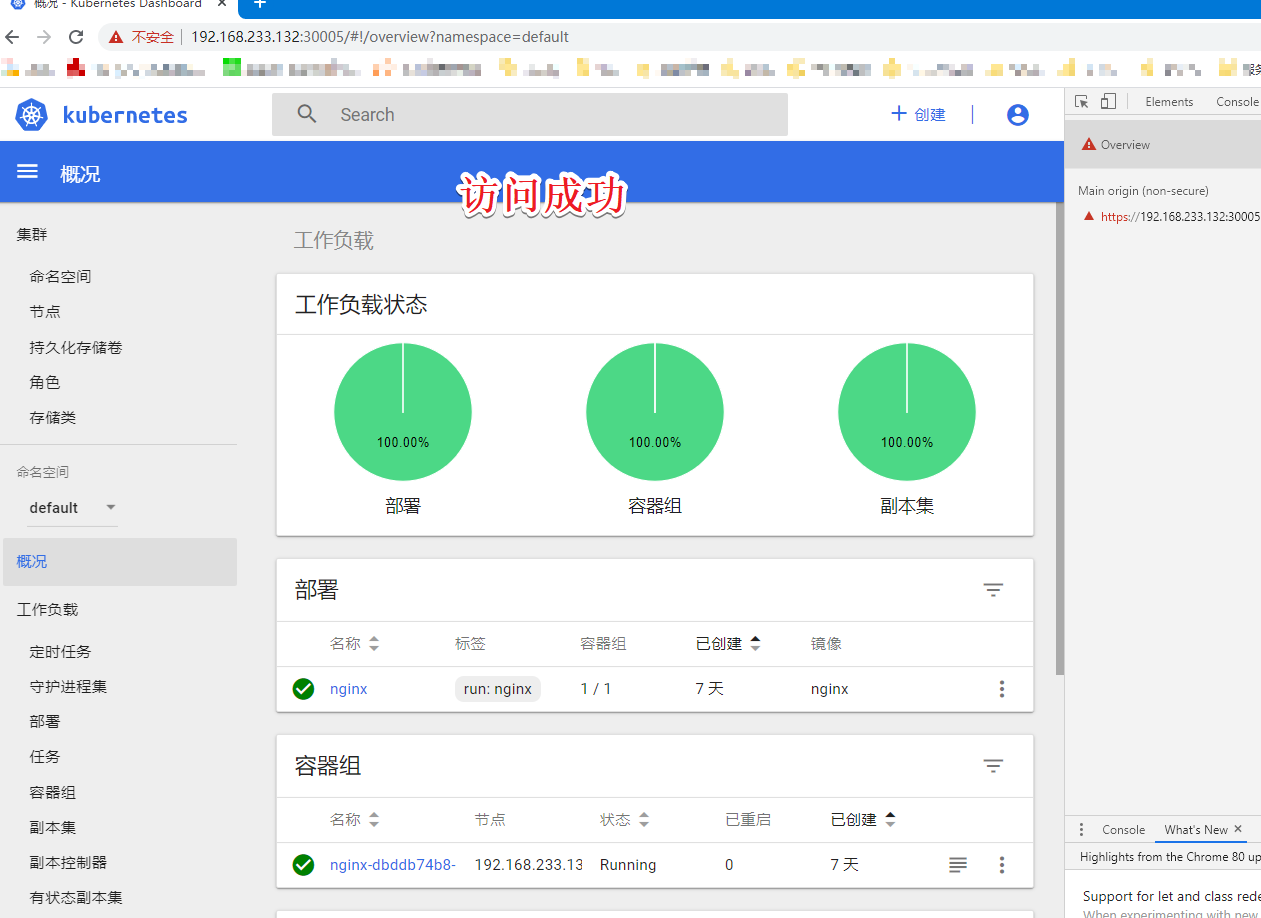Click the search magnifier icon
1261x918 pixels.
pos(307,114)
